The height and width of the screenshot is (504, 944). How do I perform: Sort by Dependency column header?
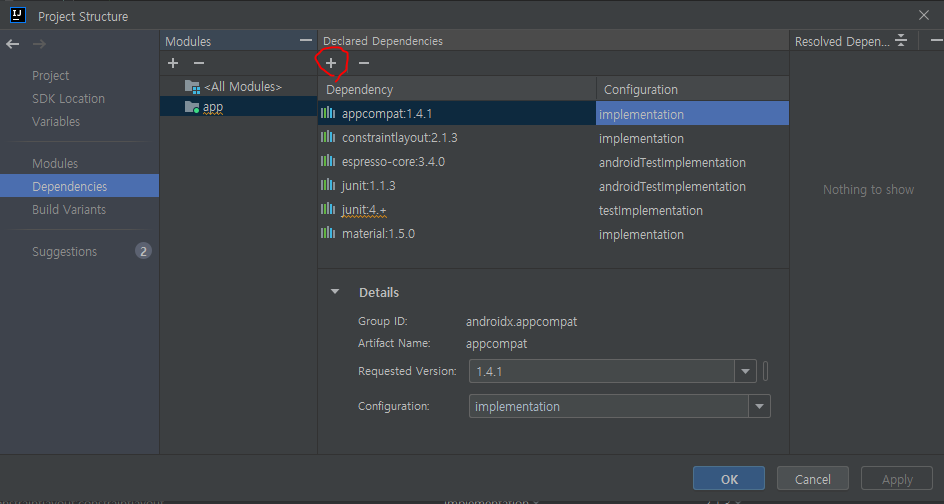click(x=457, y=89)
